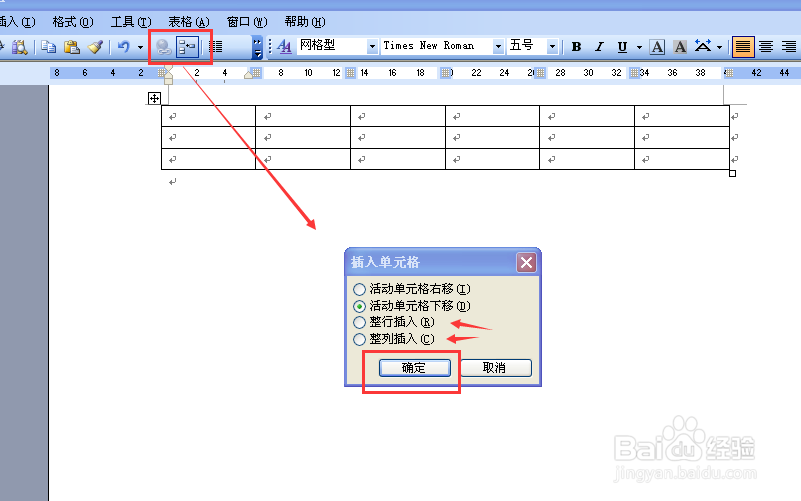Screen dimensions: 801x501
Task: Toggle Underline formatting
Action: pyautogui.click(x=622, y=47)
